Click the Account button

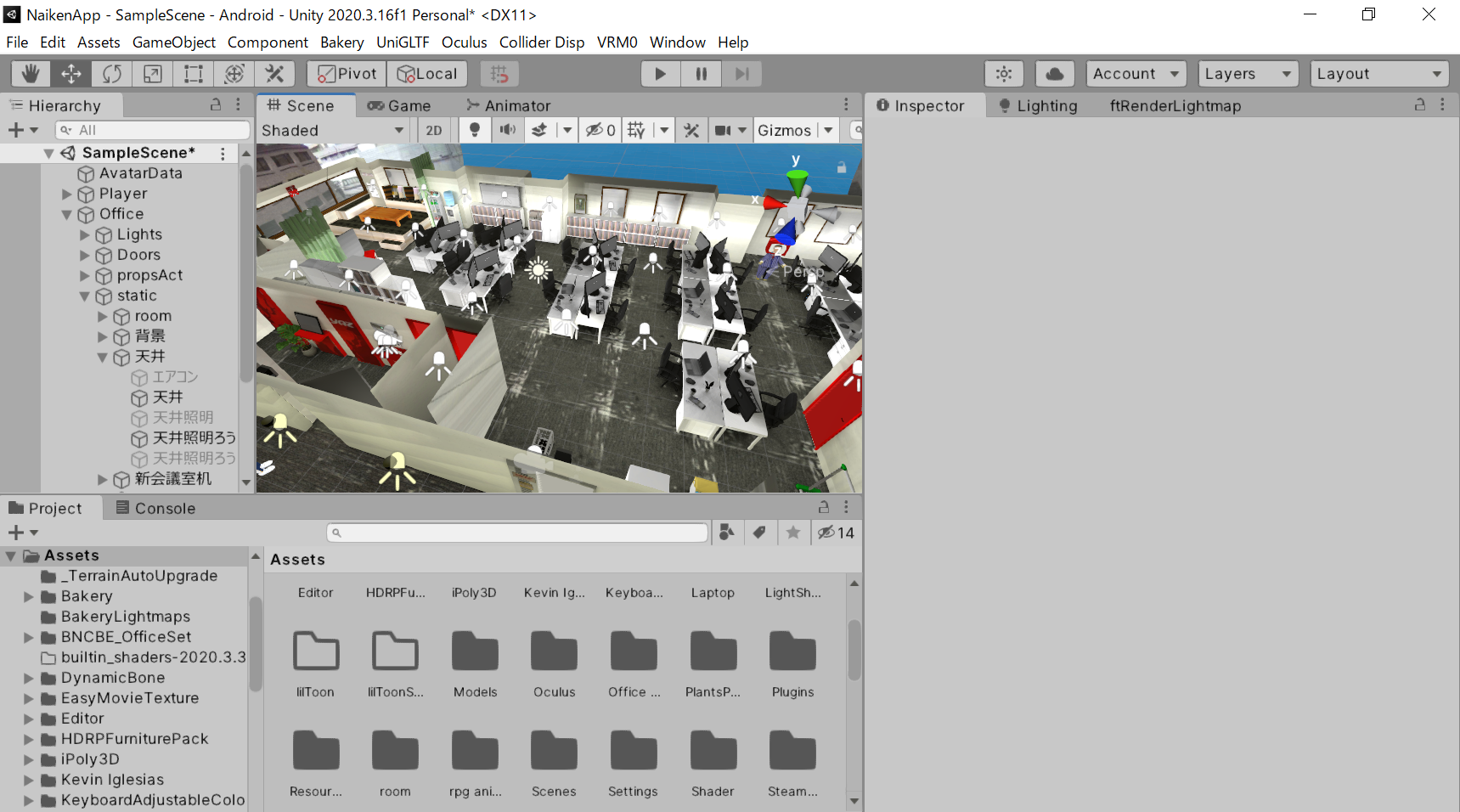click(1136, 74)
